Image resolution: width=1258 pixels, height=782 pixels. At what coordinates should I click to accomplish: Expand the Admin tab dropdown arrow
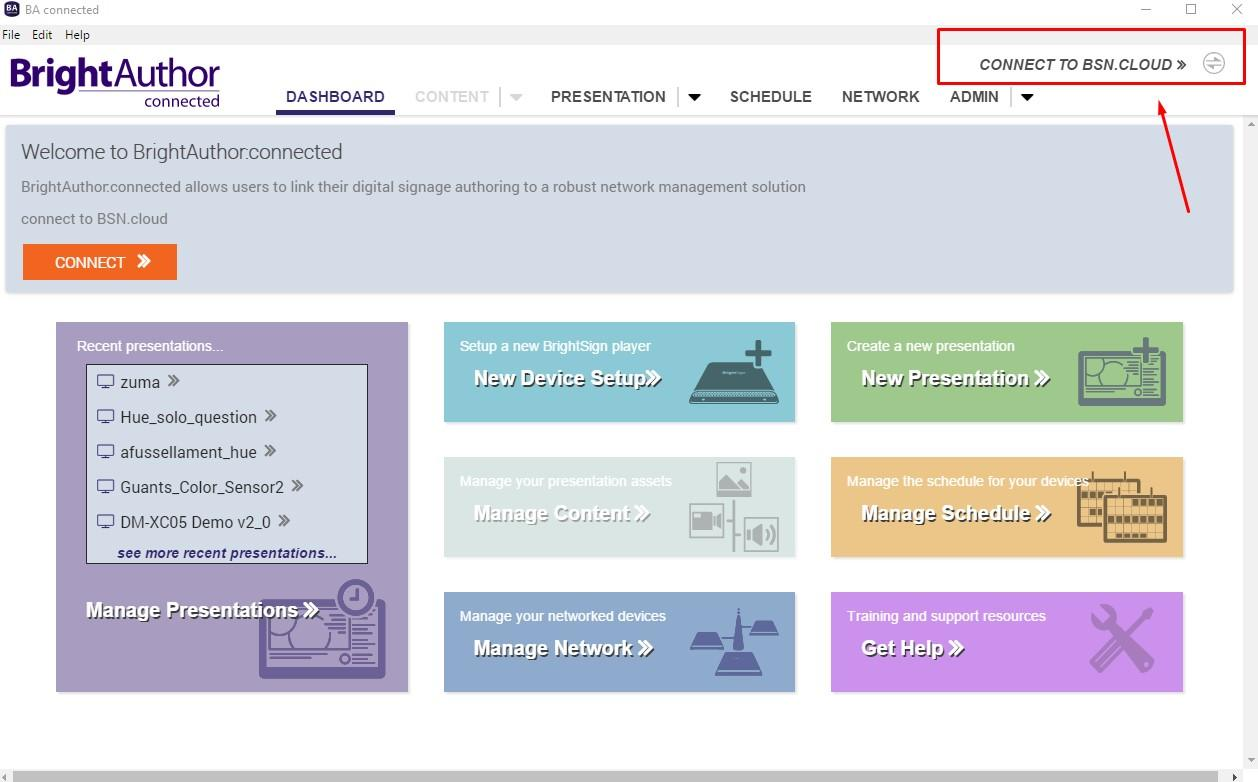click(1027, 97)
